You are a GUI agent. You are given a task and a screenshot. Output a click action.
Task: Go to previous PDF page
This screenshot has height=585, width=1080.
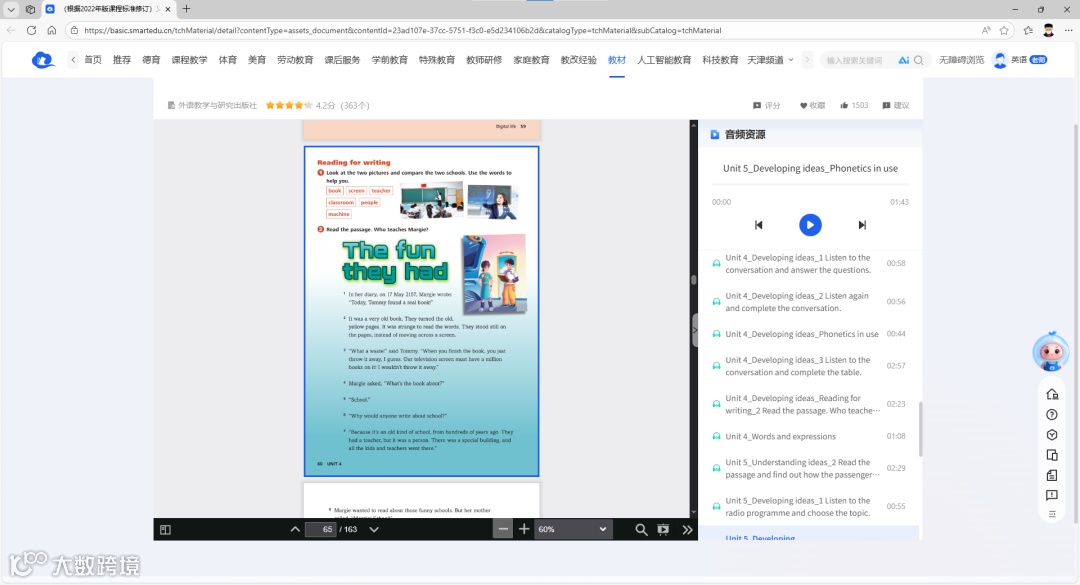tap(295, 529)
